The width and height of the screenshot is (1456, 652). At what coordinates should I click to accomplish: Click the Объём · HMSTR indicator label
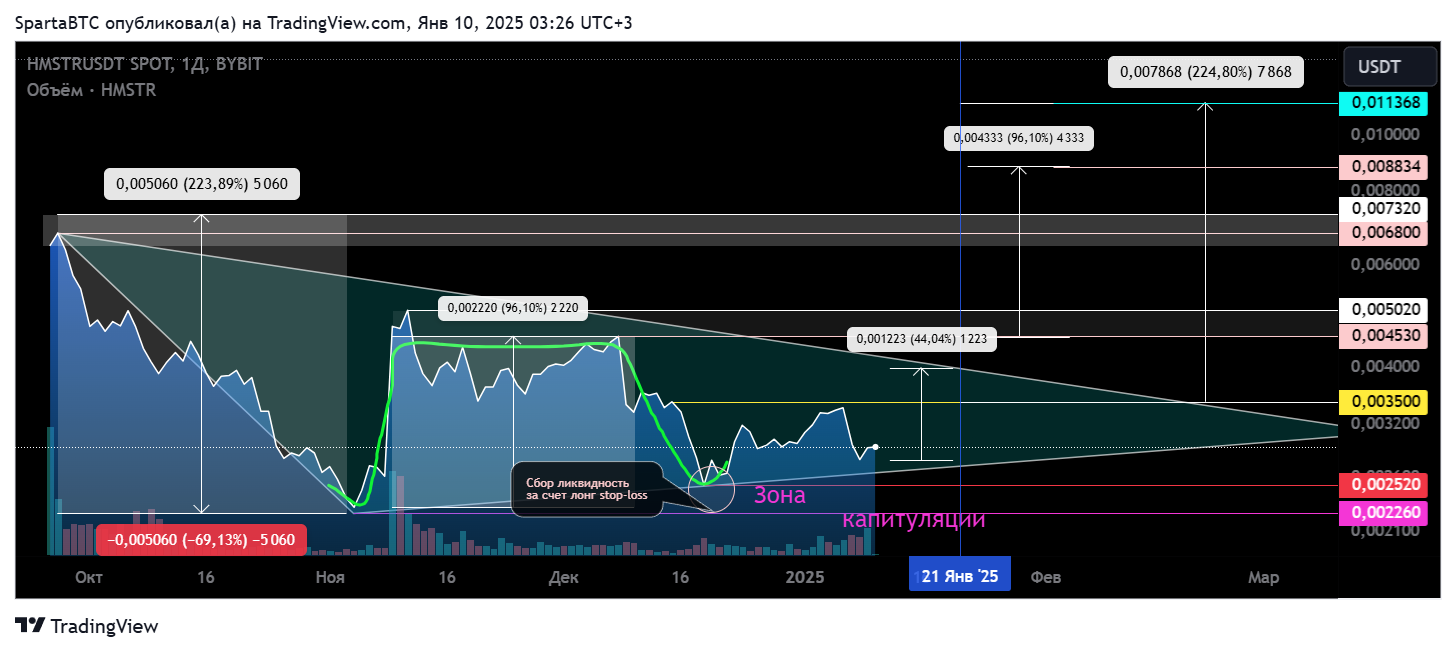point(91,90)
